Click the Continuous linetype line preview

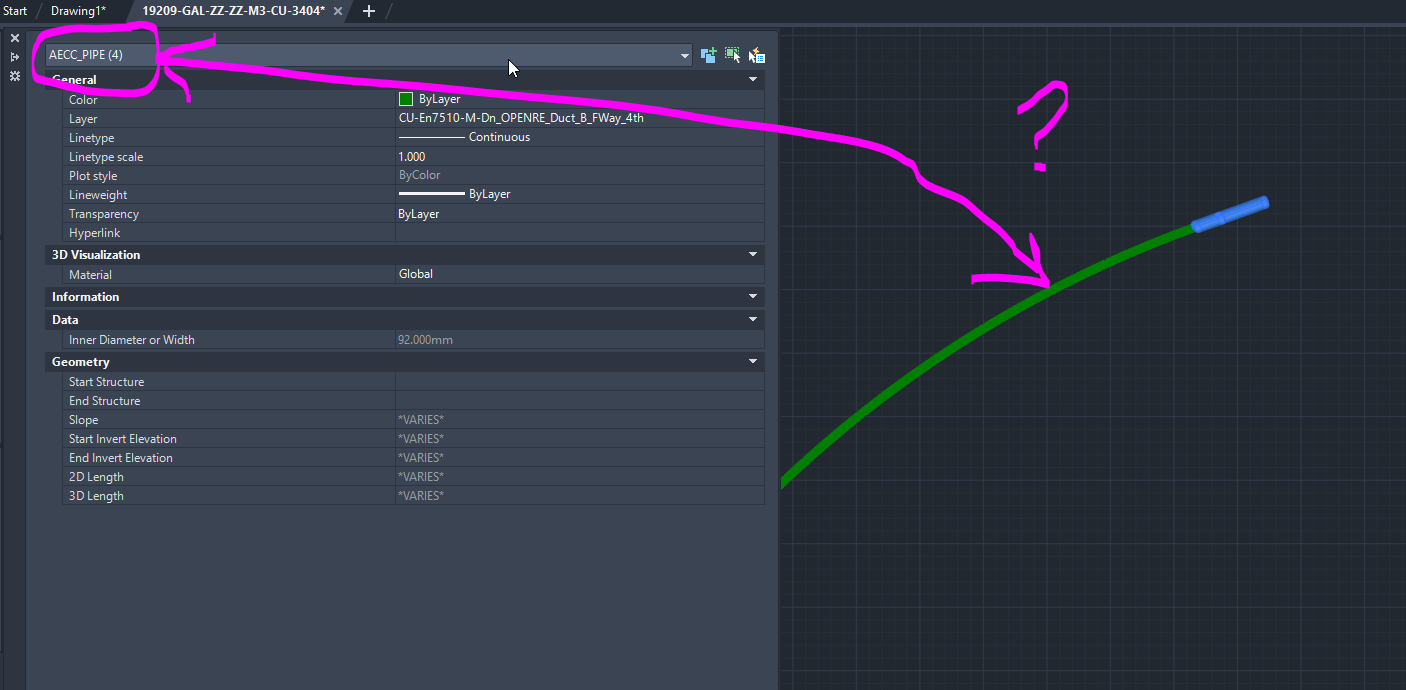coord(430,137)
